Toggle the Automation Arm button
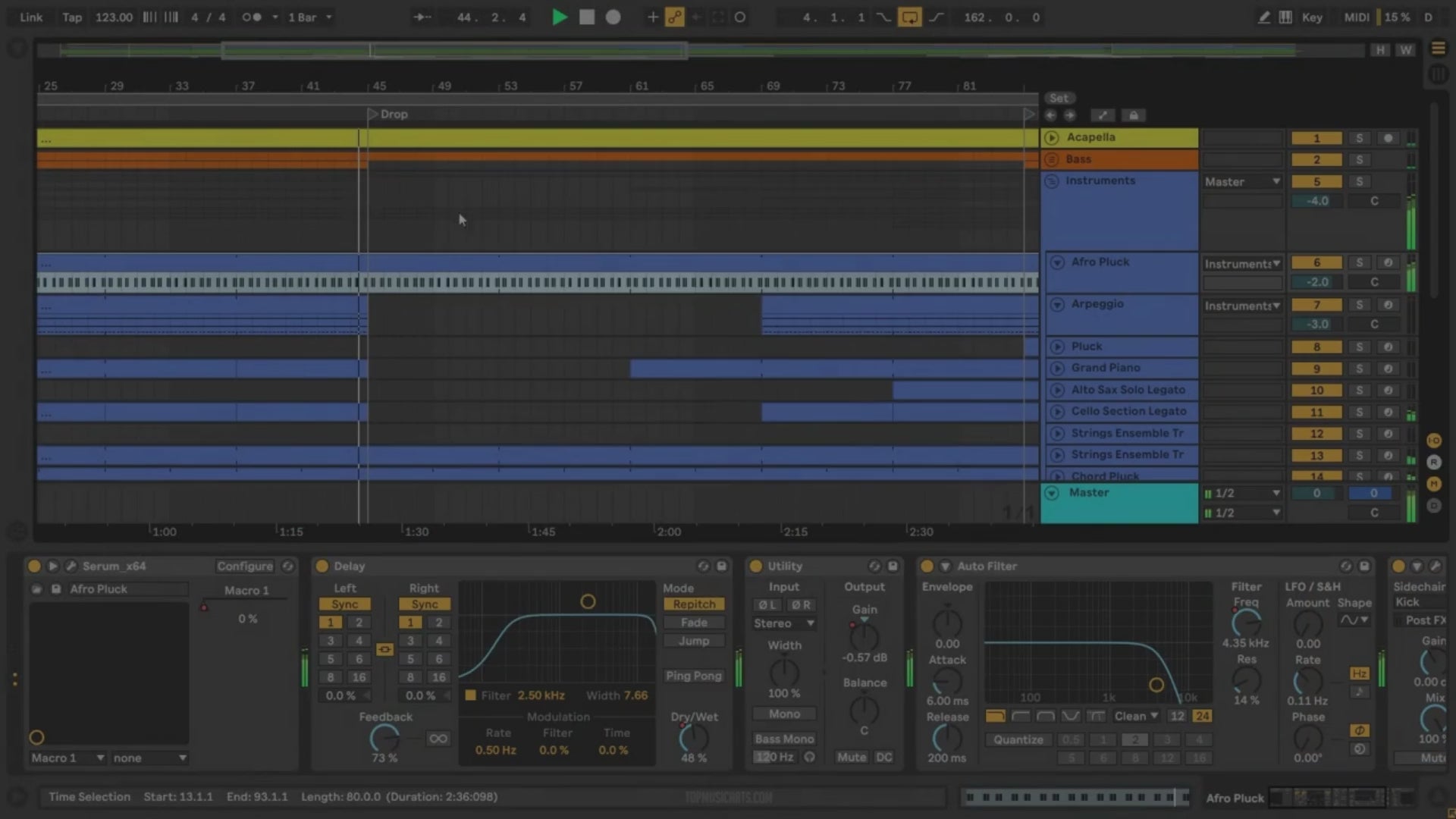This screenshot has width=1456, height=819. [674, 17]
